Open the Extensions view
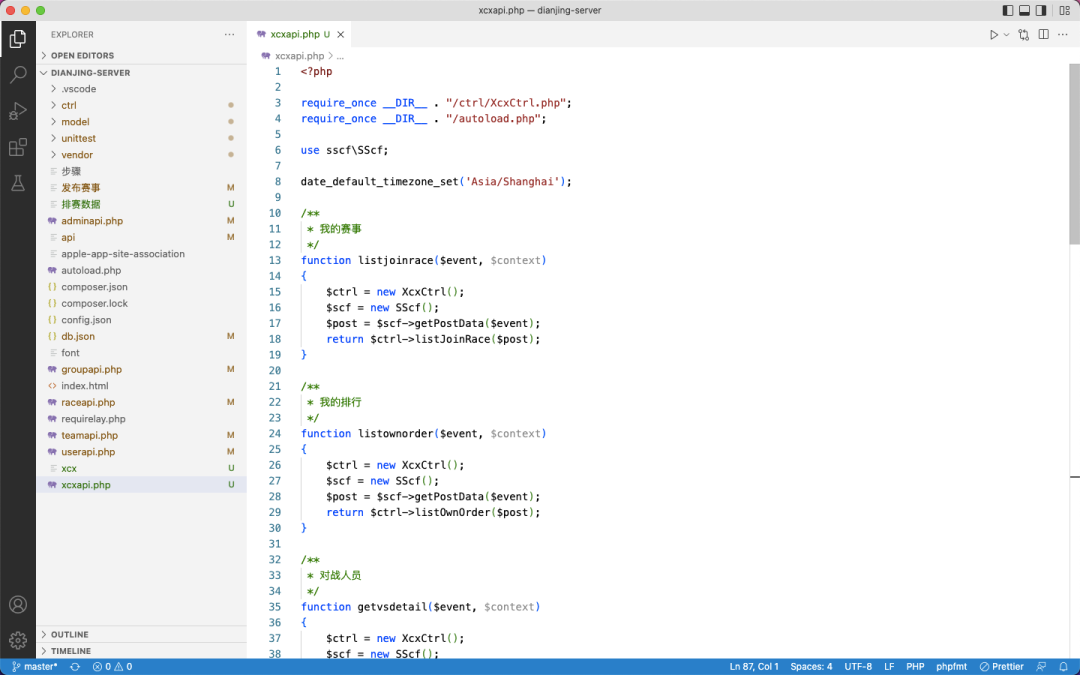The height and width of the screenshot is (675, 1080). [18, 147]
